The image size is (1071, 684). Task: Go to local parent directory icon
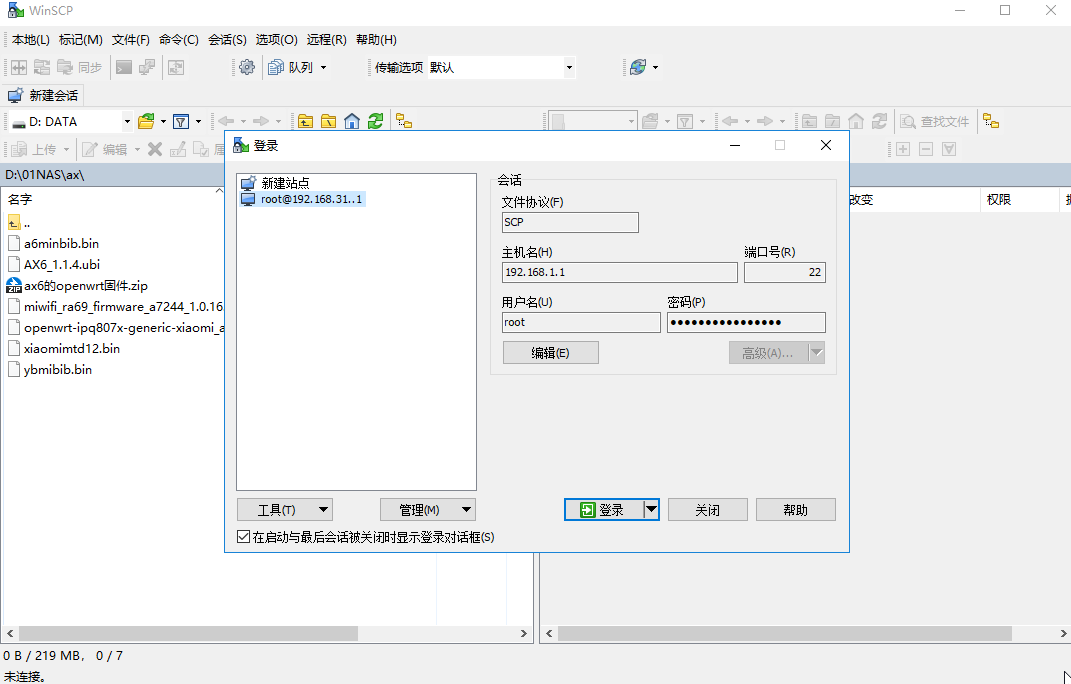point(305,122)
